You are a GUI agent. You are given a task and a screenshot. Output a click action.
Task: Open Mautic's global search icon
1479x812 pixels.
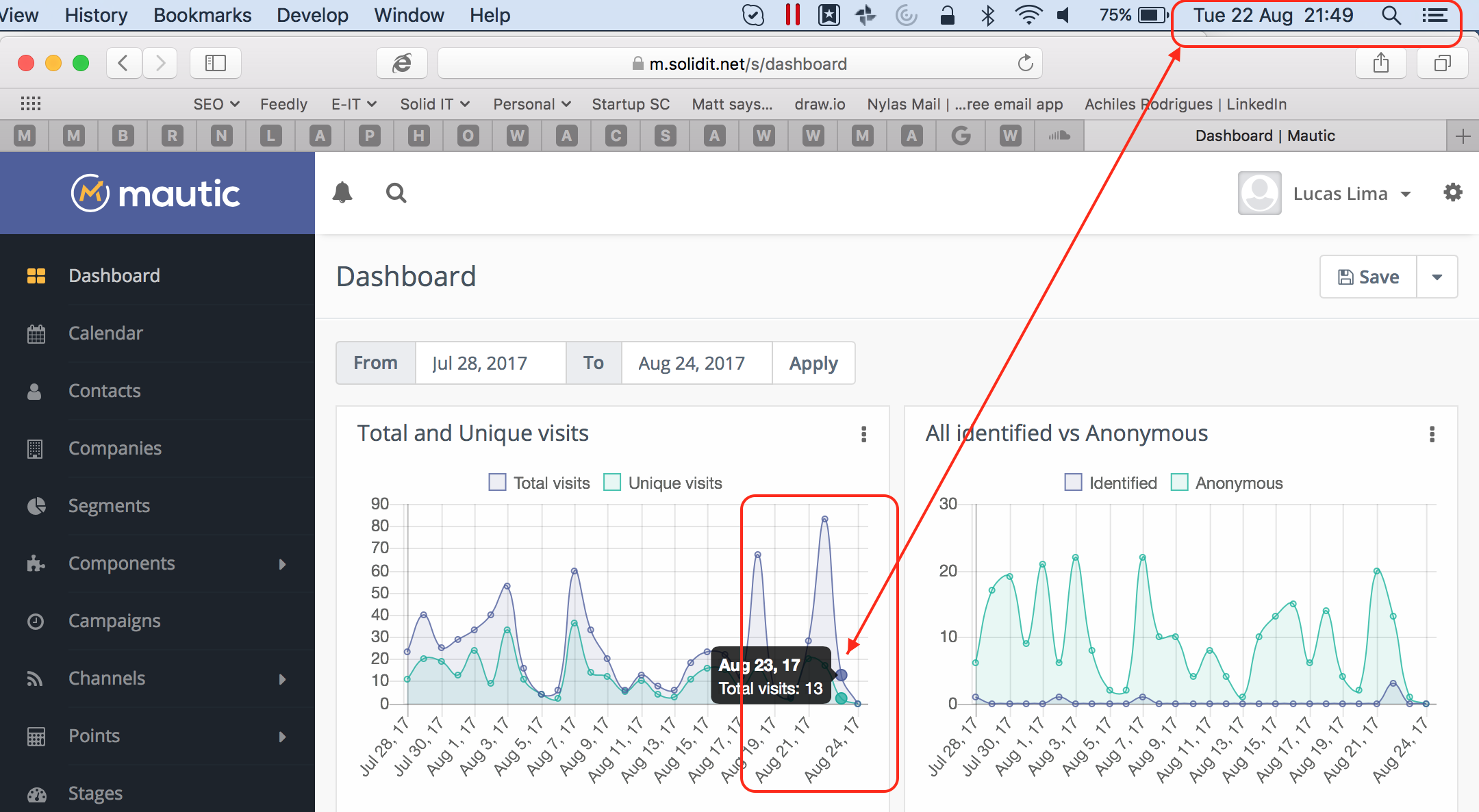[x=396, y=192]
